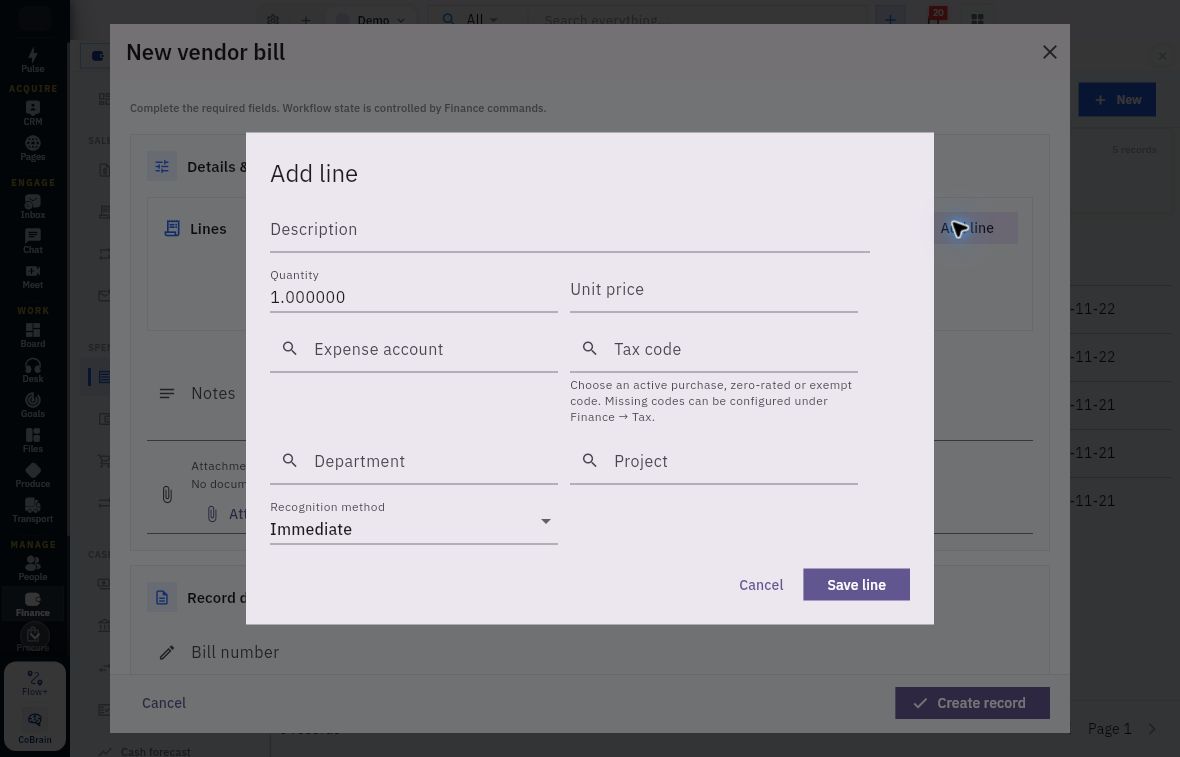Cancel the New vendor bill form
Viewport: 1180px width, 757px height.
point(163,703)
